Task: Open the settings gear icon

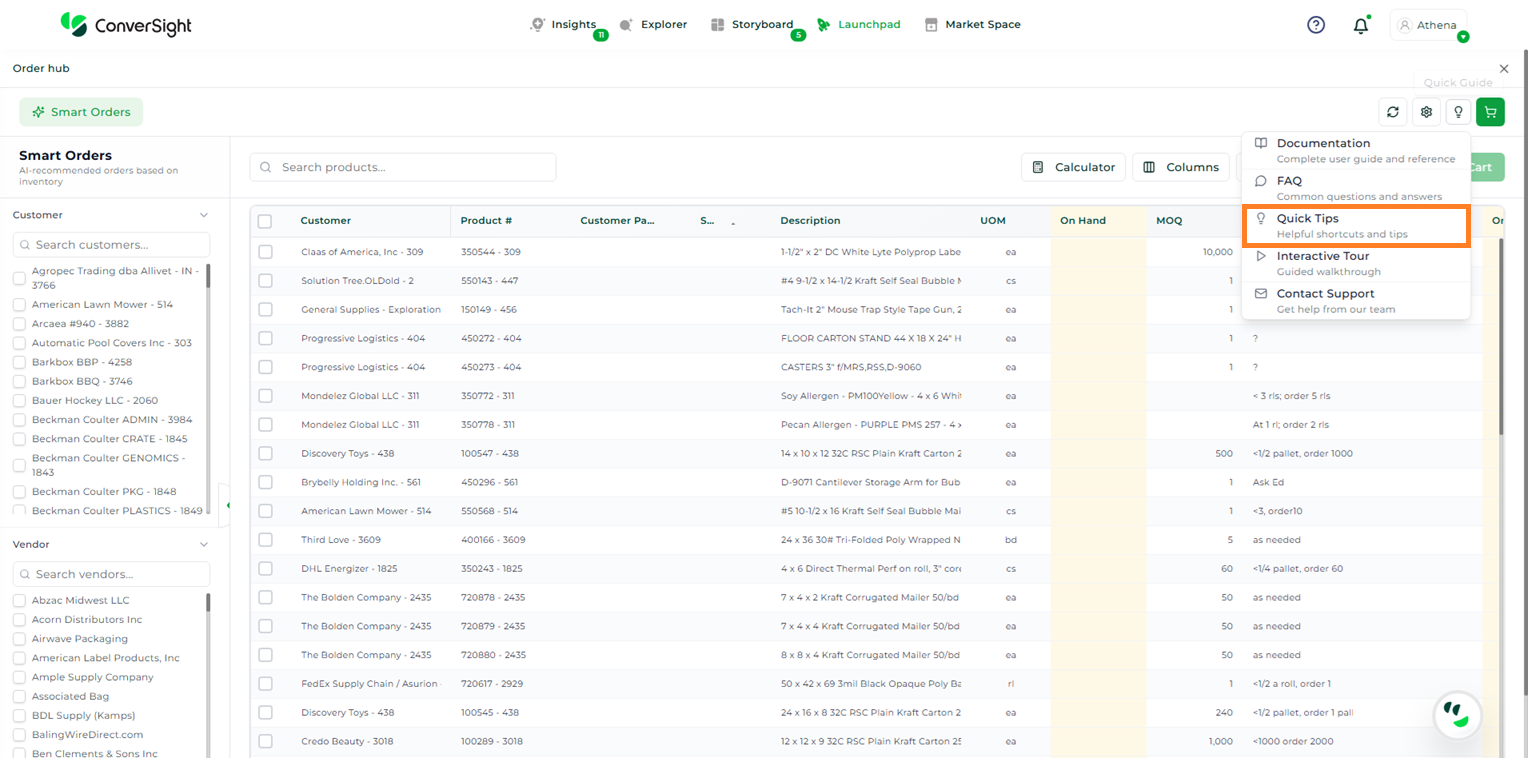Action: 1426,112
